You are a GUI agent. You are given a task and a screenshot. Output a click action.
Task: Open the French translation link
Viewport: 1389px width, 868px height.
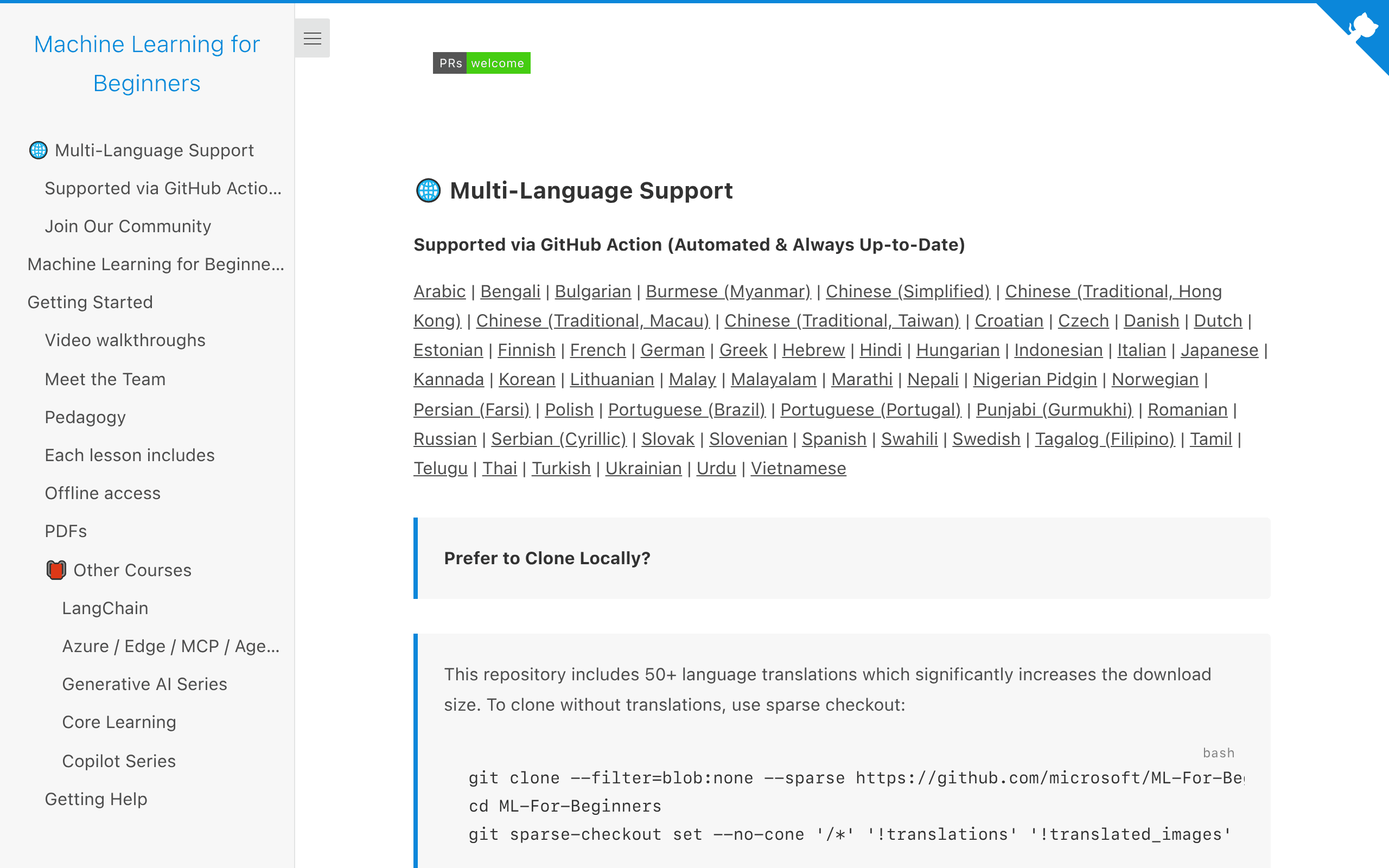pos(598,349)
